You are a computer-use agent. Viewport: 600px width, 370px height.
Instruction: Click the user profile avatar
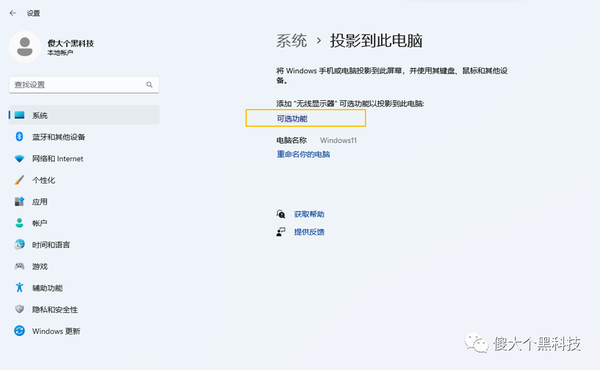pos(25,47)
